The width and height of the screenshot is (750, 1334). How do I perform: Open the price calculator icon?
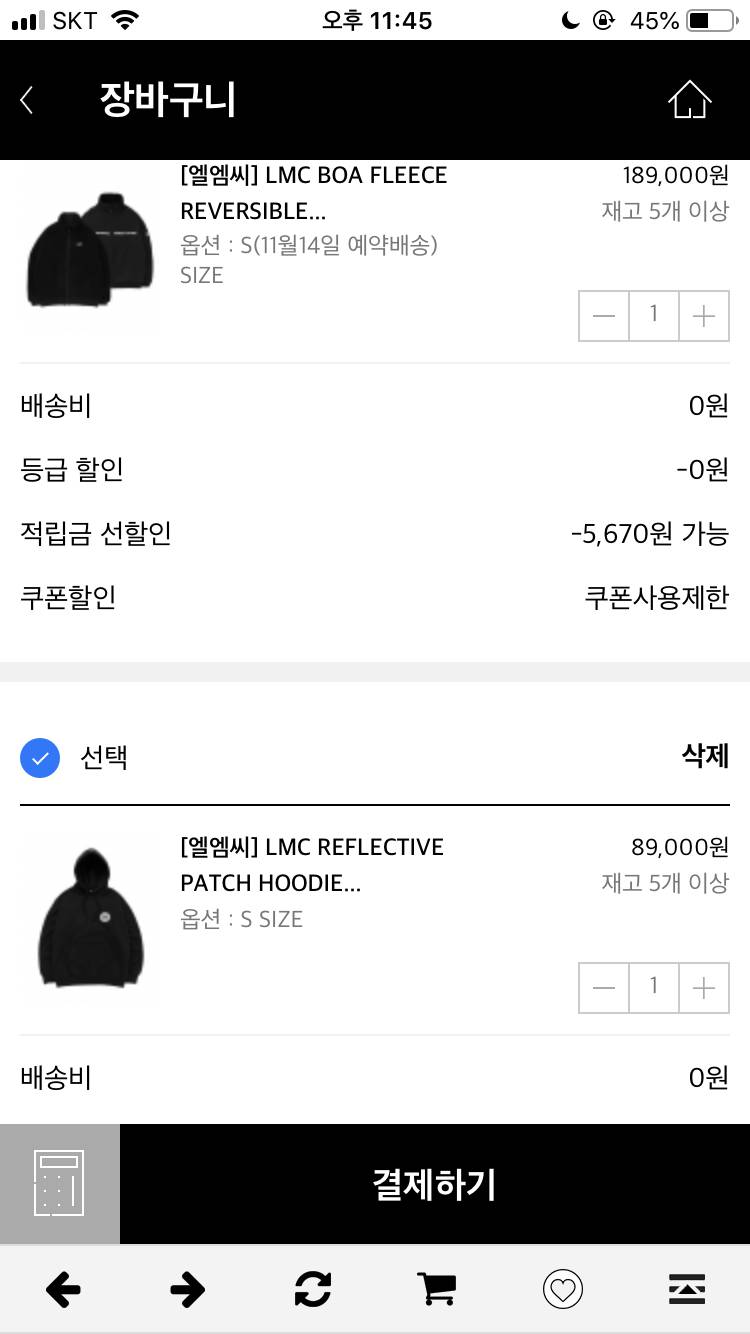59,1184
